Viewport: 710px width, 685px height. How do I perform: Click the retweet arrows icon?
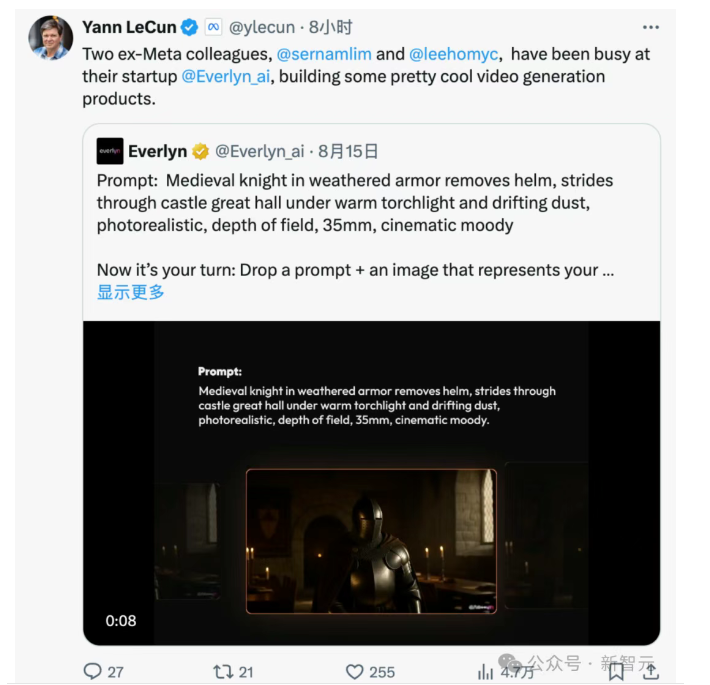point(223,671)
